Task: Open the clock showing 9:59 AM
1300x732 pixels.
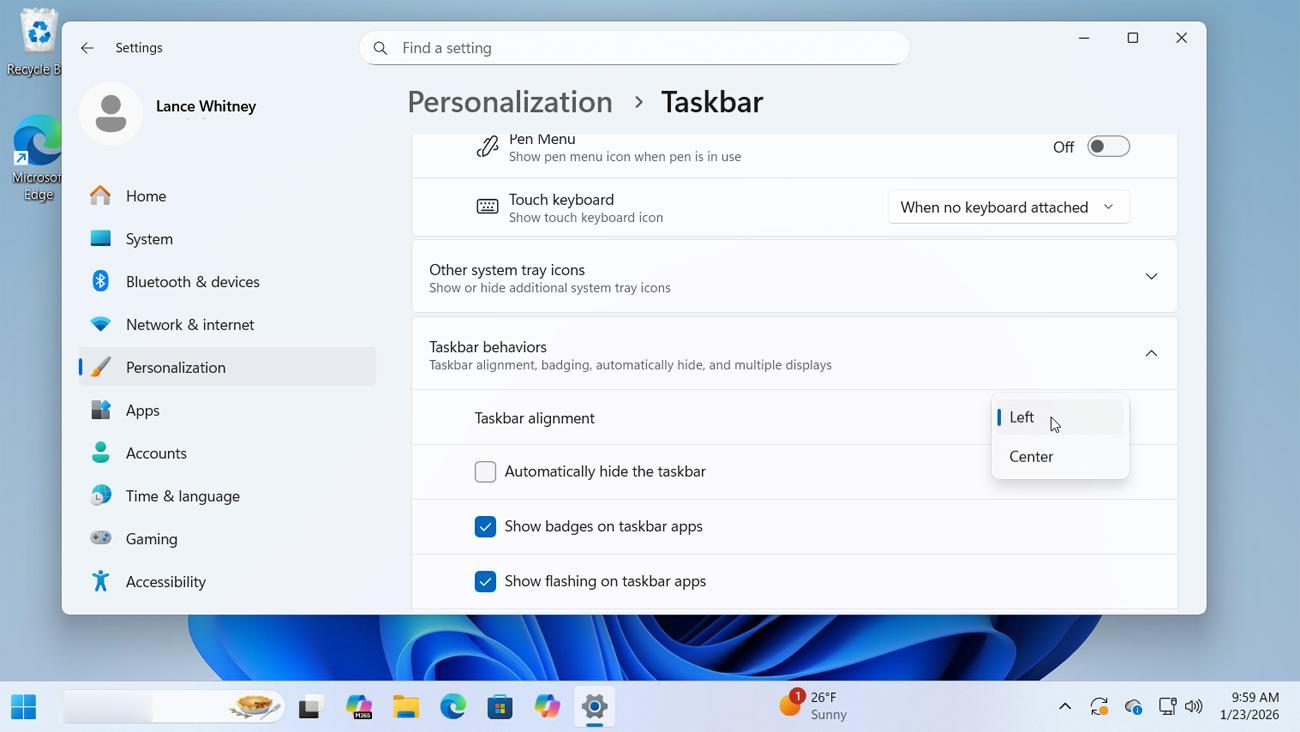Action: tap(1249, 706)
